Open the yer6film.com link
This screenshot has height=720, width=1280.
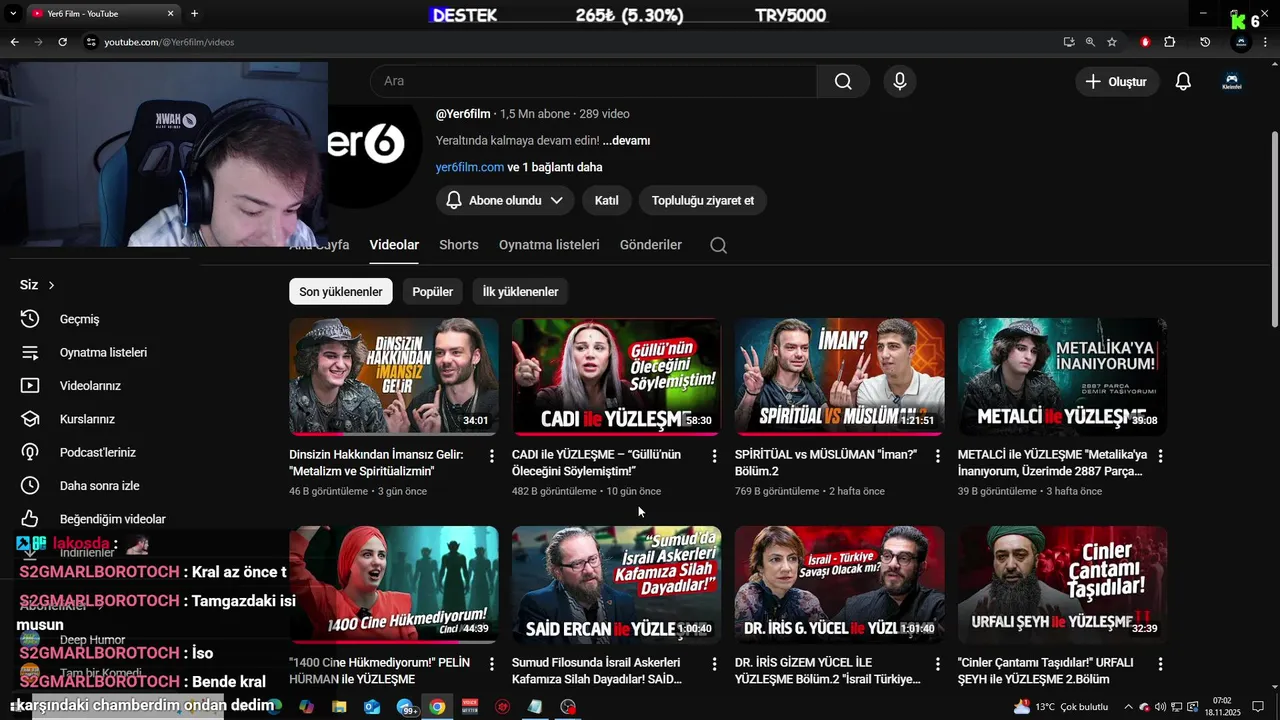470,167
